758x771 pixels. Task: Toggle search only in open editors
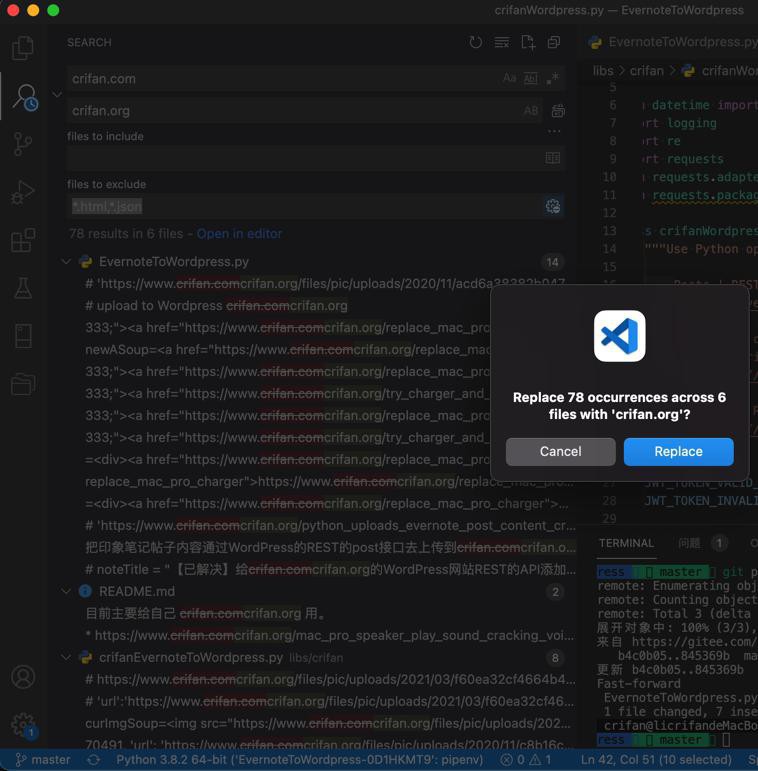coord(553,158)
